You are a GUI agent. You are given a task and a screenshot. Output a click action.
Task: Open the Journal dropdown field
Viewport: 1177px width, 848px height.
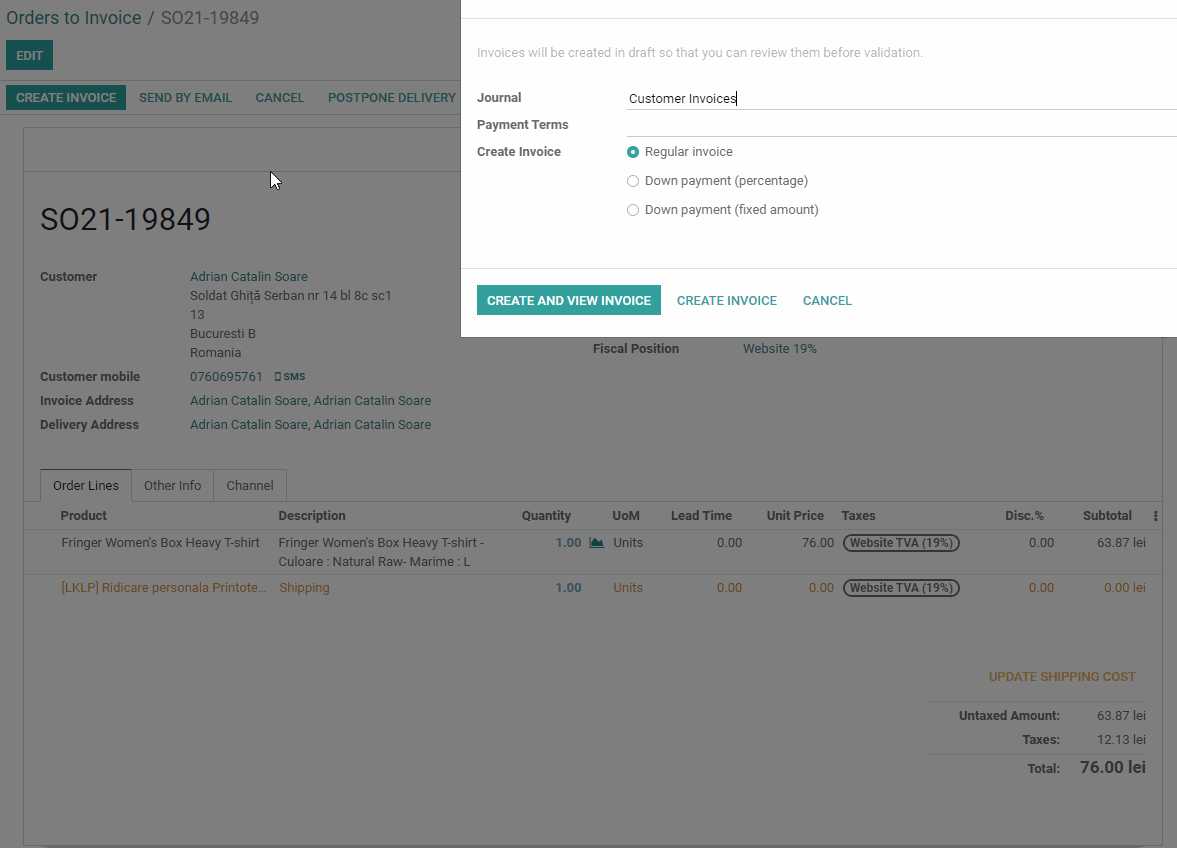pyautogui.click(x=900, y=98)
